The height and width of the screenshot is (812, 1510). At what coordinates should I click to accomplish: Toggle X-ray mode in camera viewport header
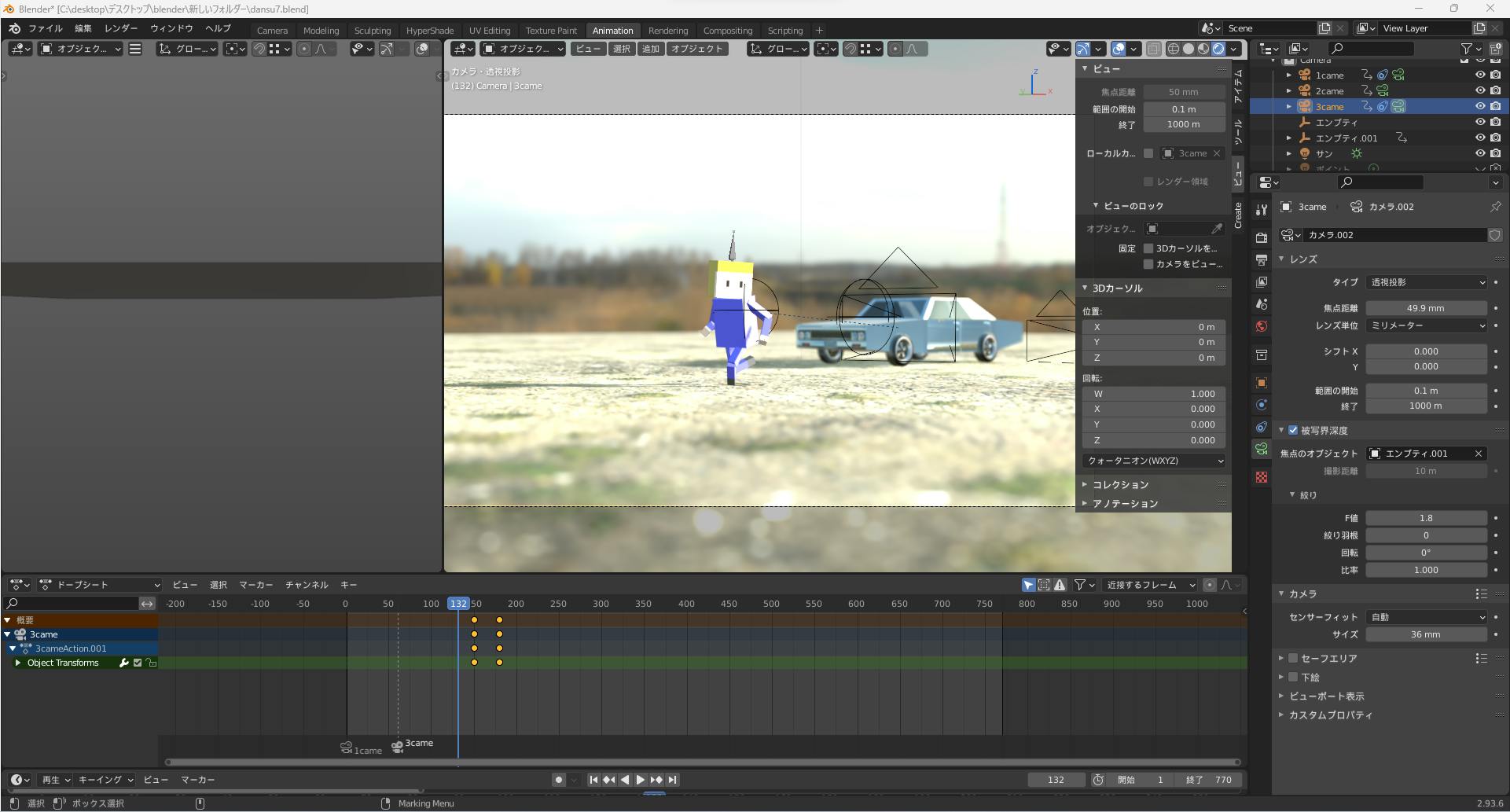coord(1153,49)
